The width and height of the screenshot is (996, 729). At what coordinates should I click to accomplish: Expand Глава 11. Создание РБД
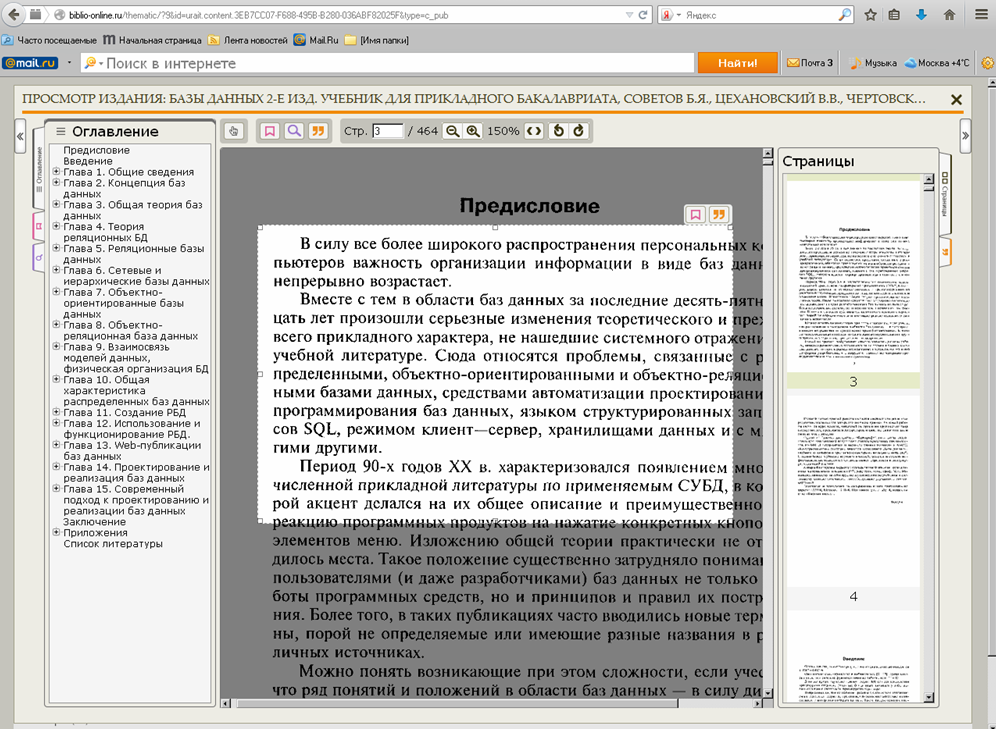click(x=57, y=412)
